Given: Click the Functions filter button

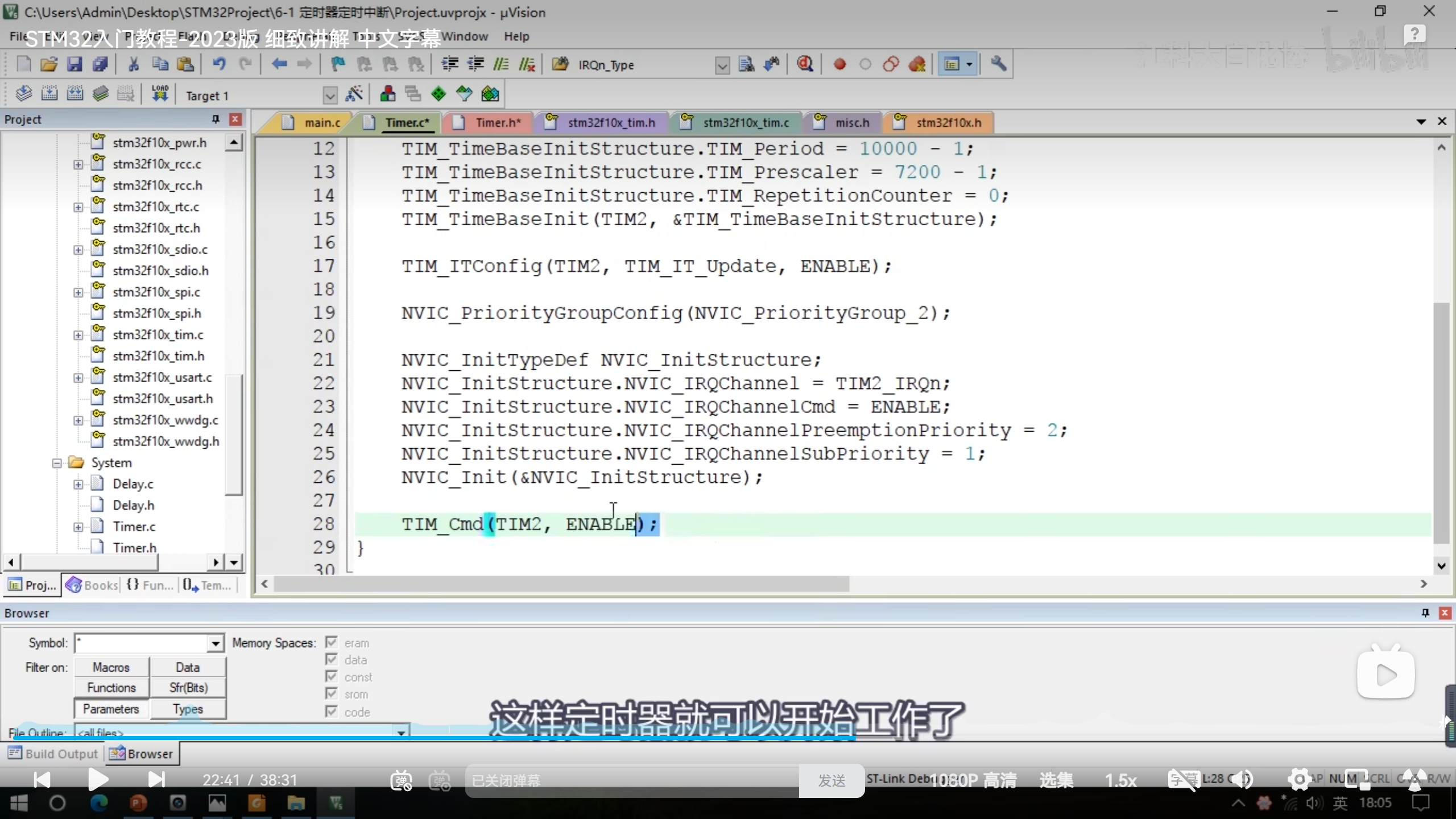Looking at the screenshot, I should (111, 688).
